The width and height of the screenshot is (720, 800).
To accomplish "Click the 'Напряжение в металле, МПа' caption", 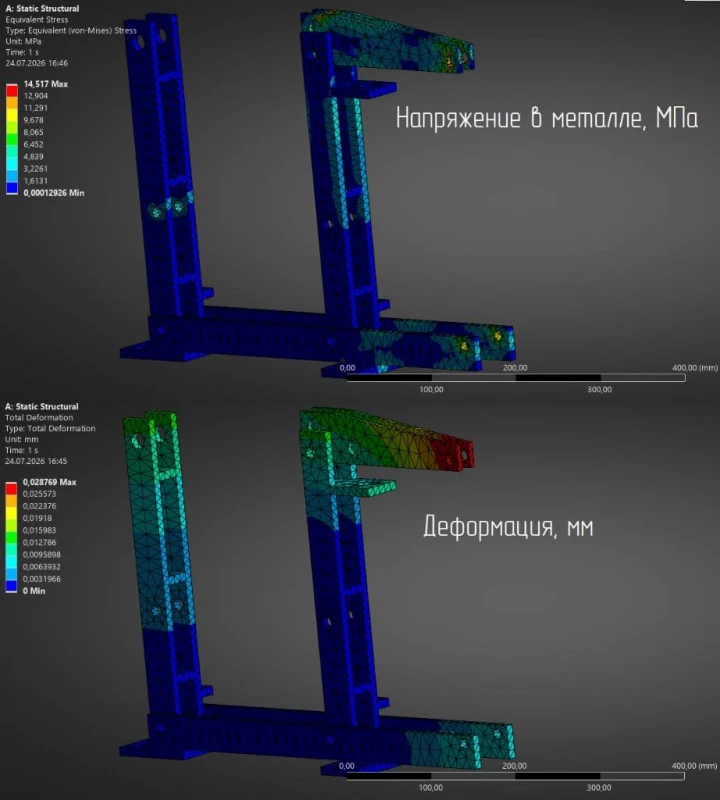I will tap(547, 118).
